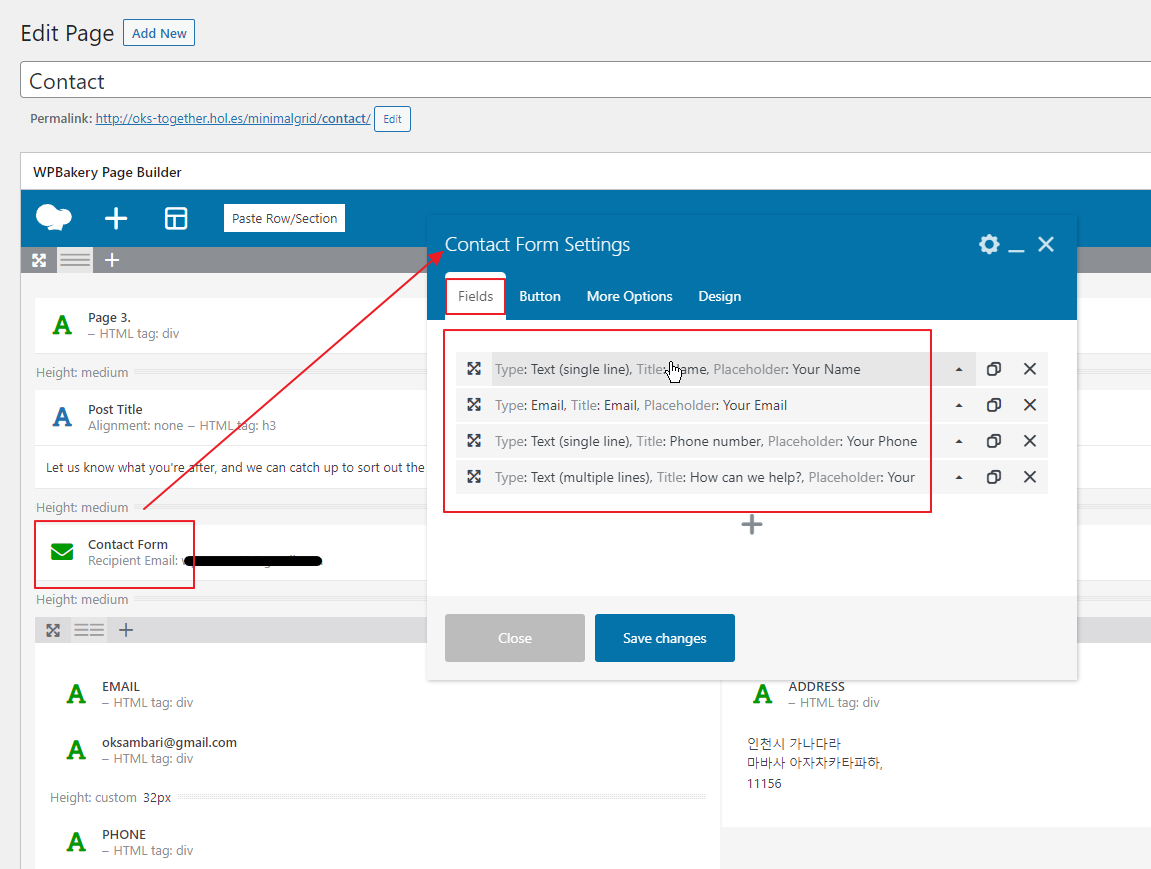Open the More Options tab
The width and height of the screenshot is (1151, 869).
point(629,296)
